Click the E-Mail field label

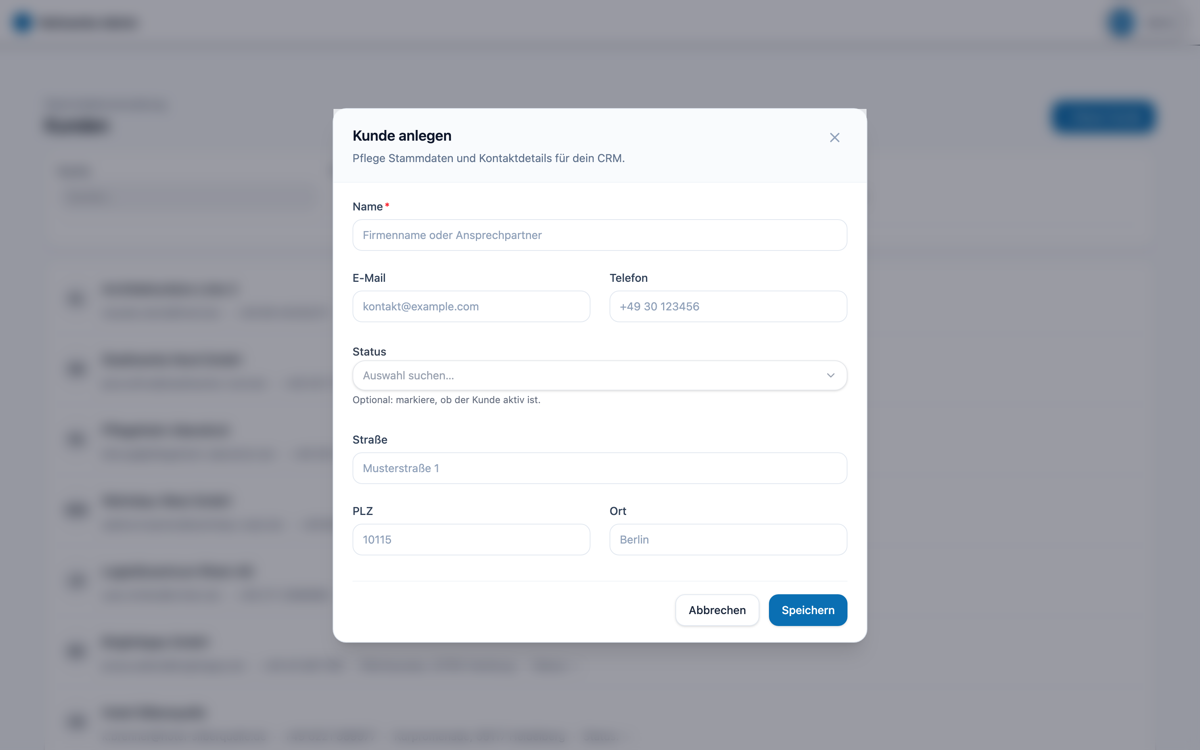point(369,278)
